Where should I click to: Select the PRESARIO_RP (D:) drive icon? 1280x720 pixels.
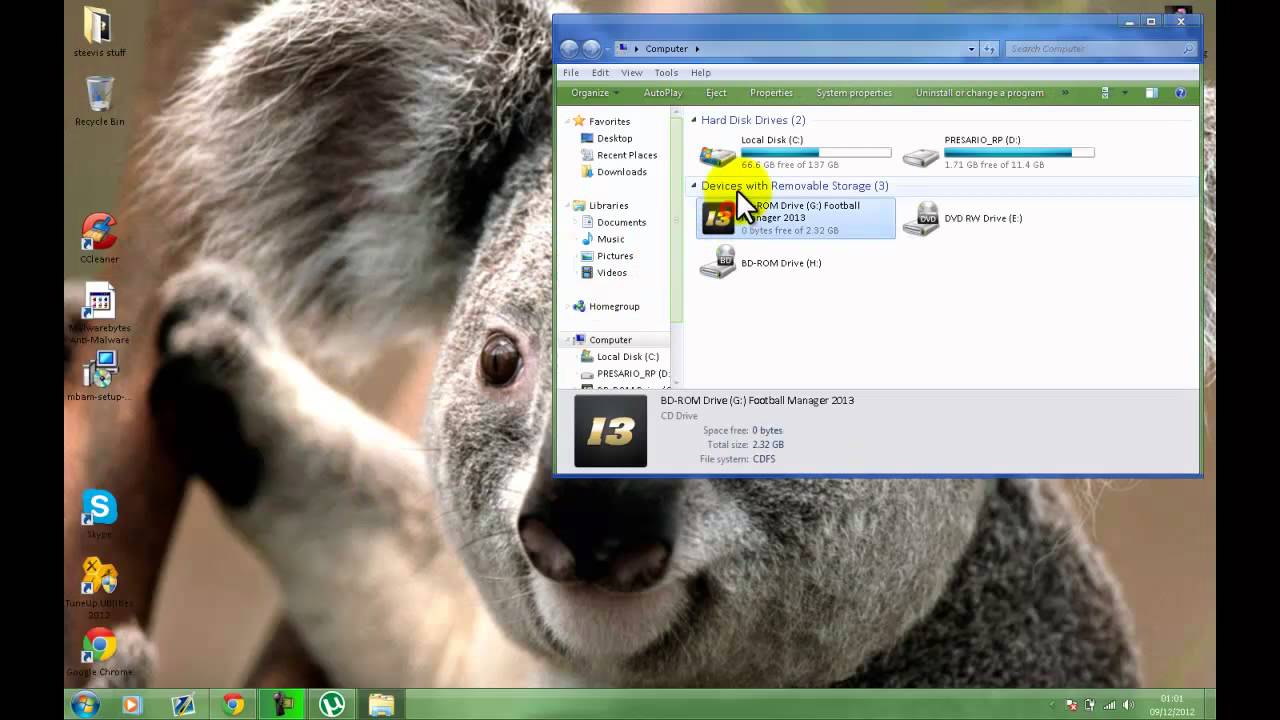point(920,155)
